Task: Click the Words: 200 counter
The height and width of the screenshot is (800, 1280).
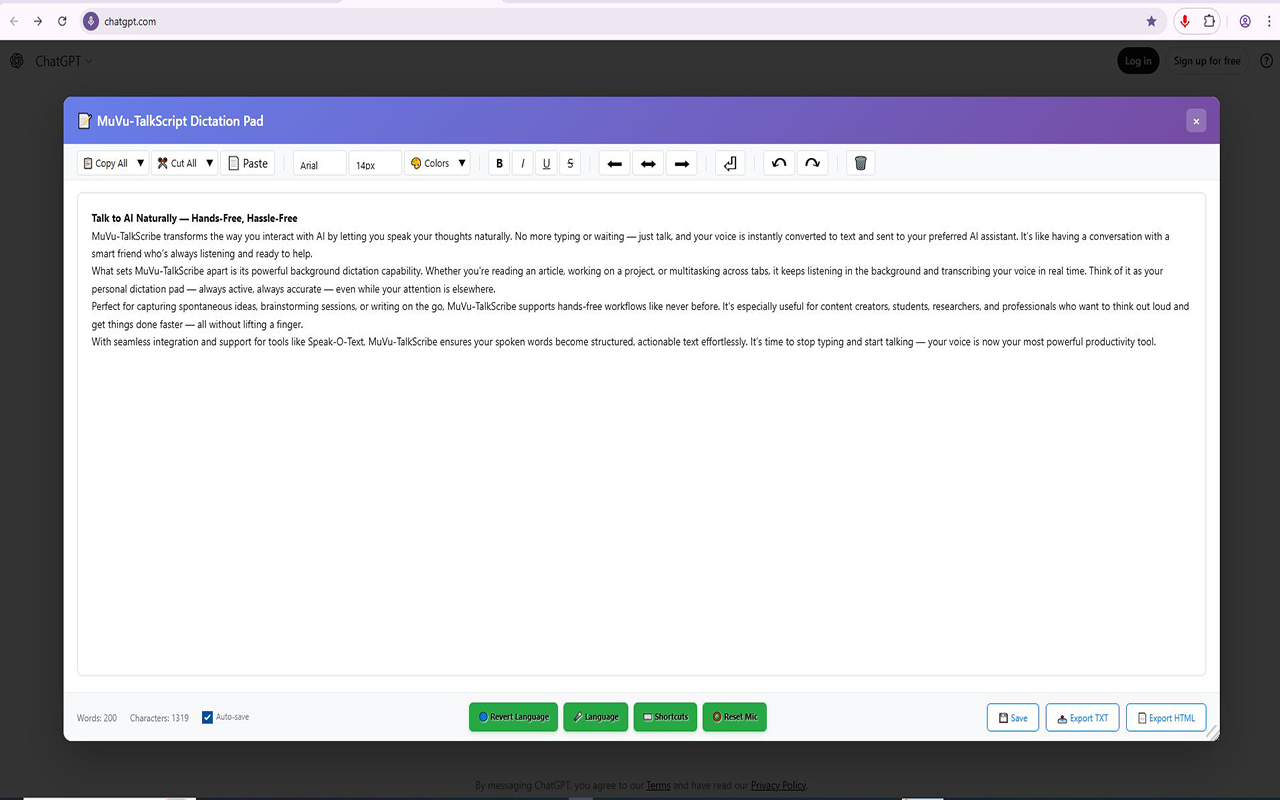Action: pos(97,718)
